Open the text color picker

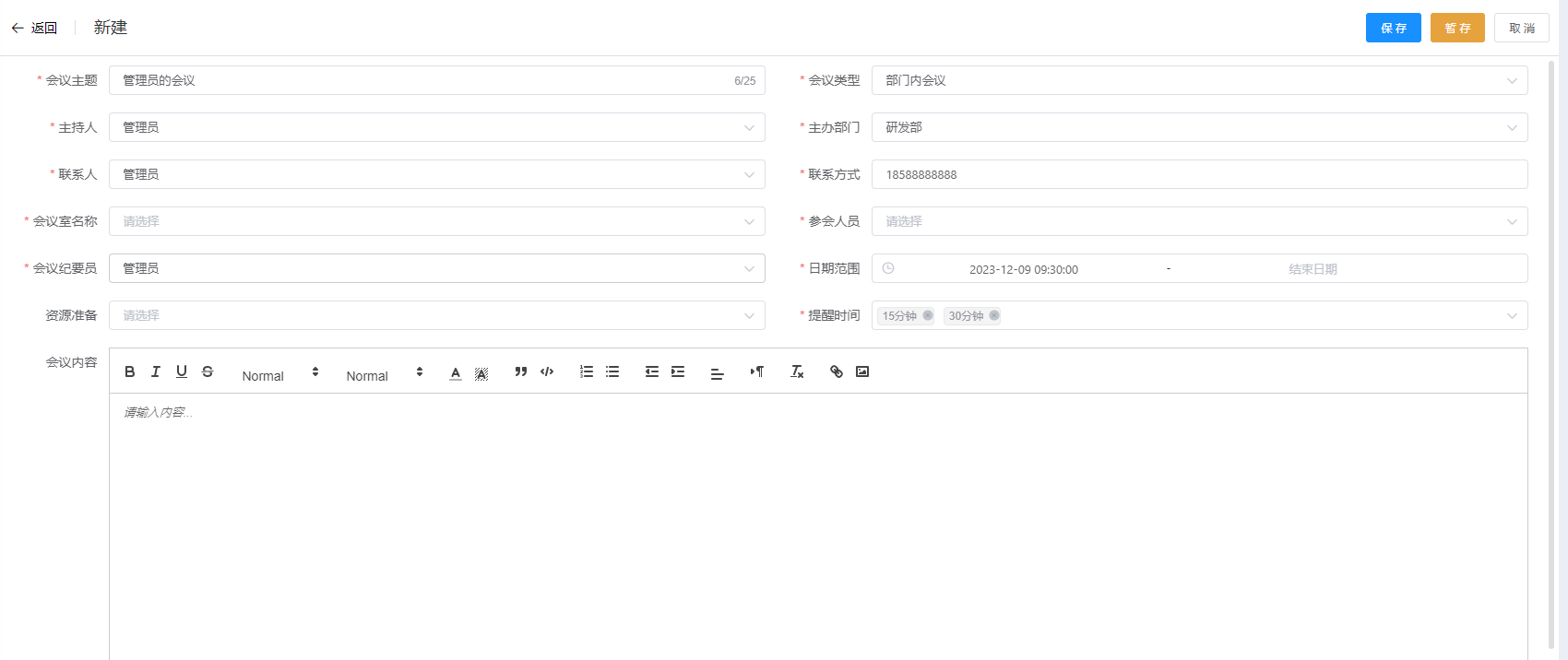[x=456, y=372]
